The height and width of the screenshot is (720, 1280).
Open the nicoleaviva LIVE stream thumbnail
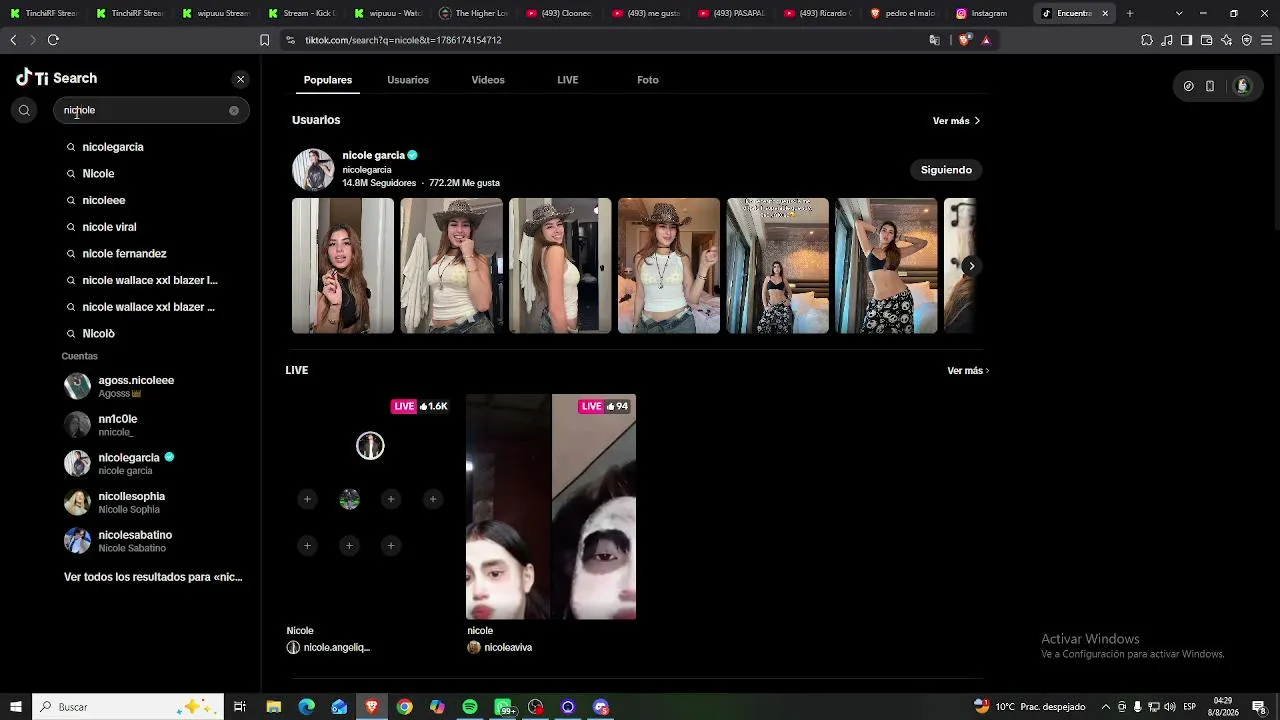(x=551, y=507)
